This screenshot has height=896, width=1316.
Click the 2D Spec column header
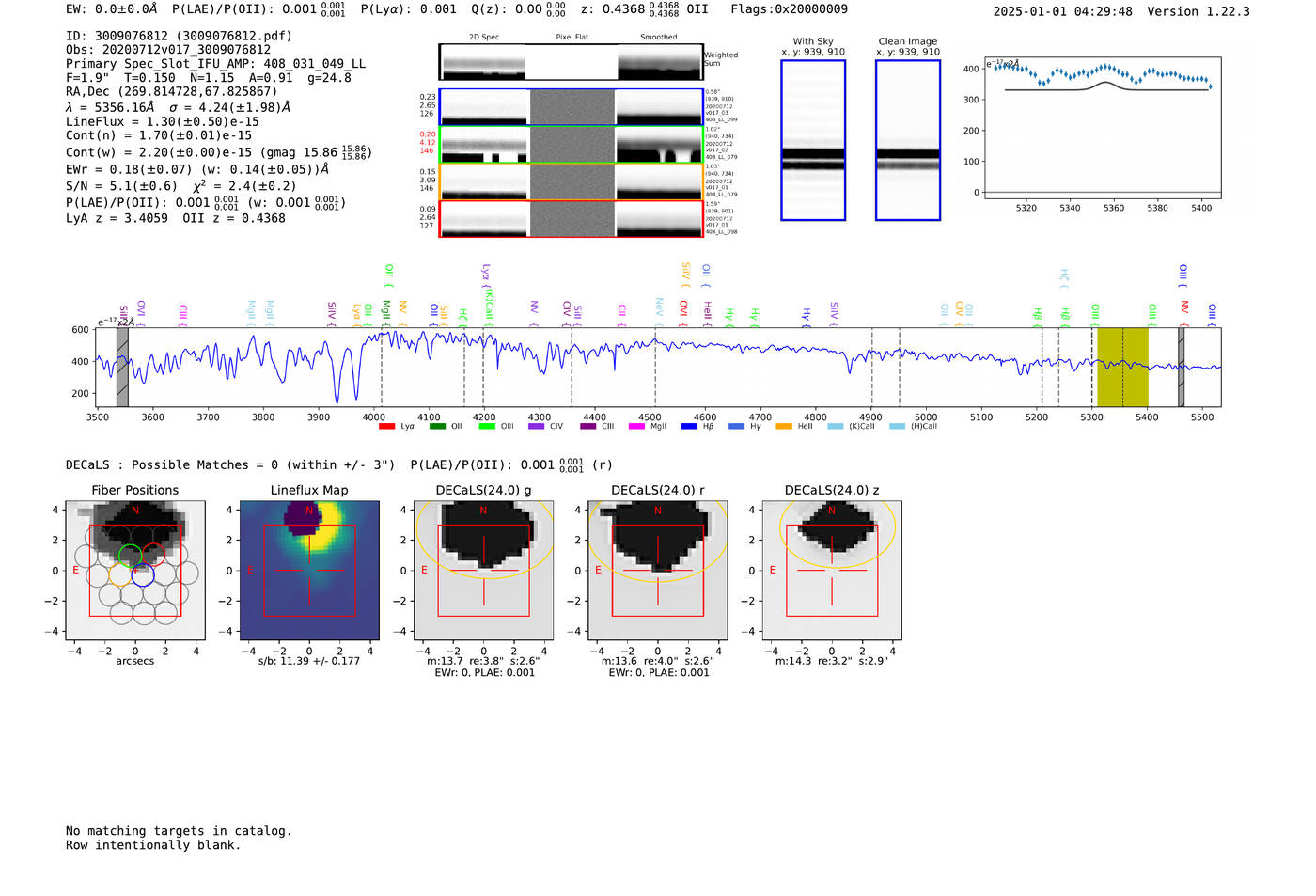[484, 38]
